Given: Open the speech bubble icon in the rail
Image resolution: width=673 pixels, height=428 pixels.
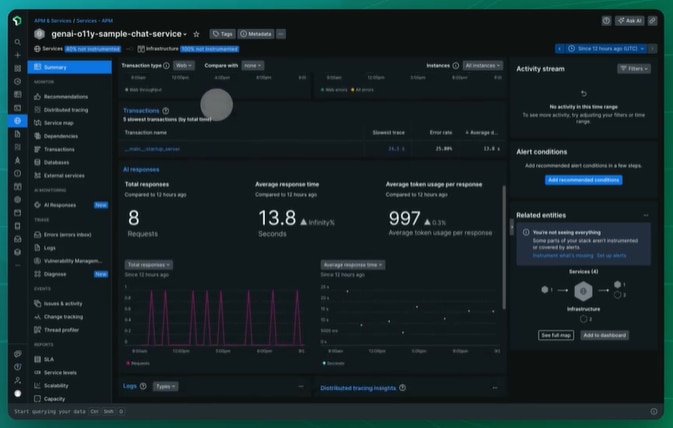Looking at the screenshot, I should click(x=18, y=354).
